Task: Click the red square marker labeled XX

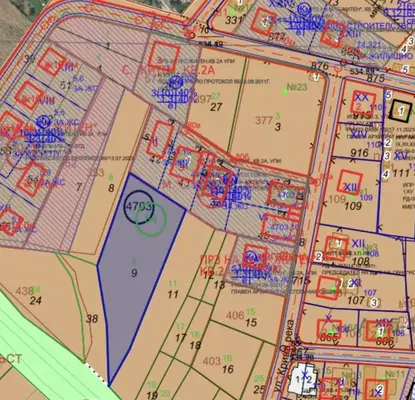Action: [363, 102]
